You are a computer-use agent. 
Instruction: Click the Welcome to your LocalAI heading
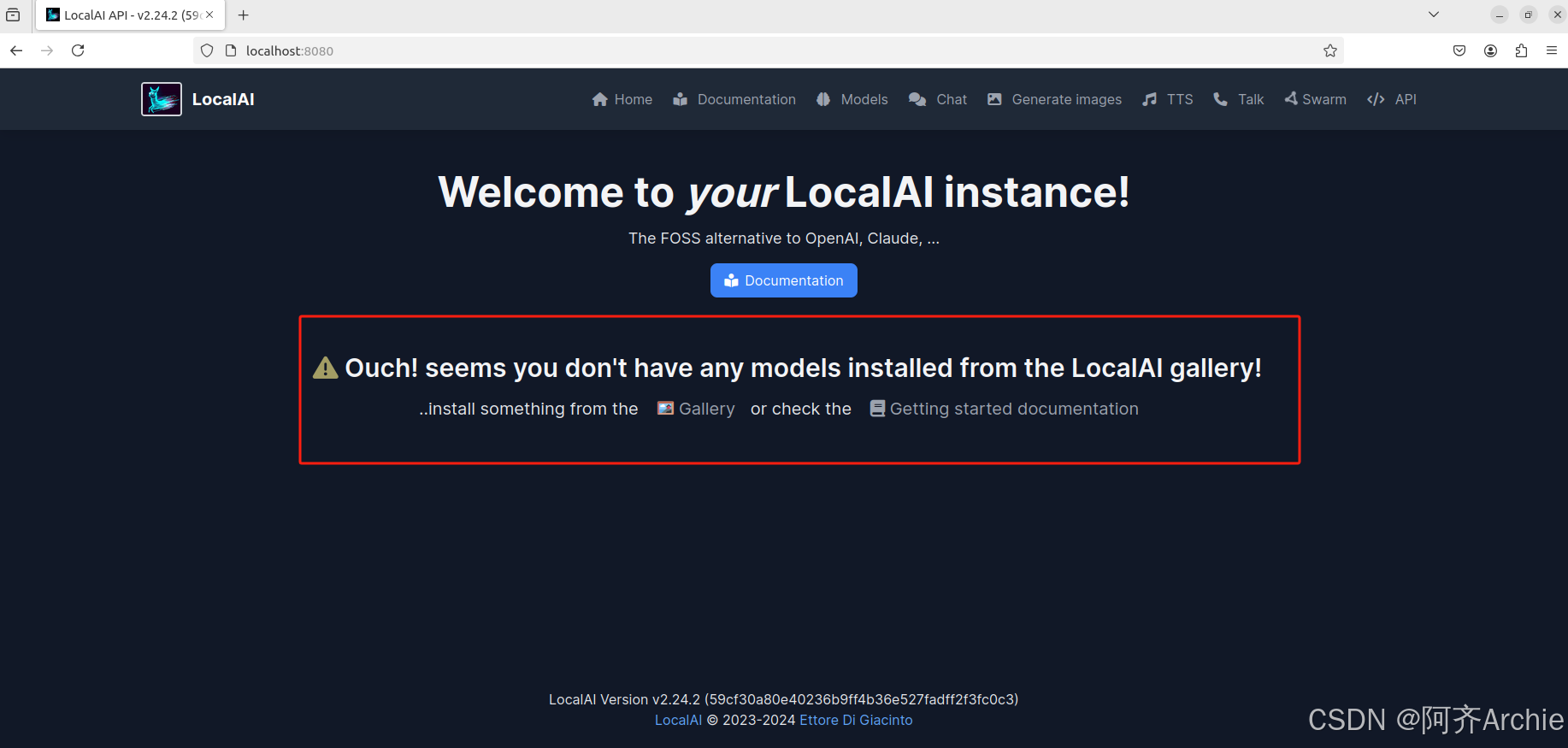[784, 191]
